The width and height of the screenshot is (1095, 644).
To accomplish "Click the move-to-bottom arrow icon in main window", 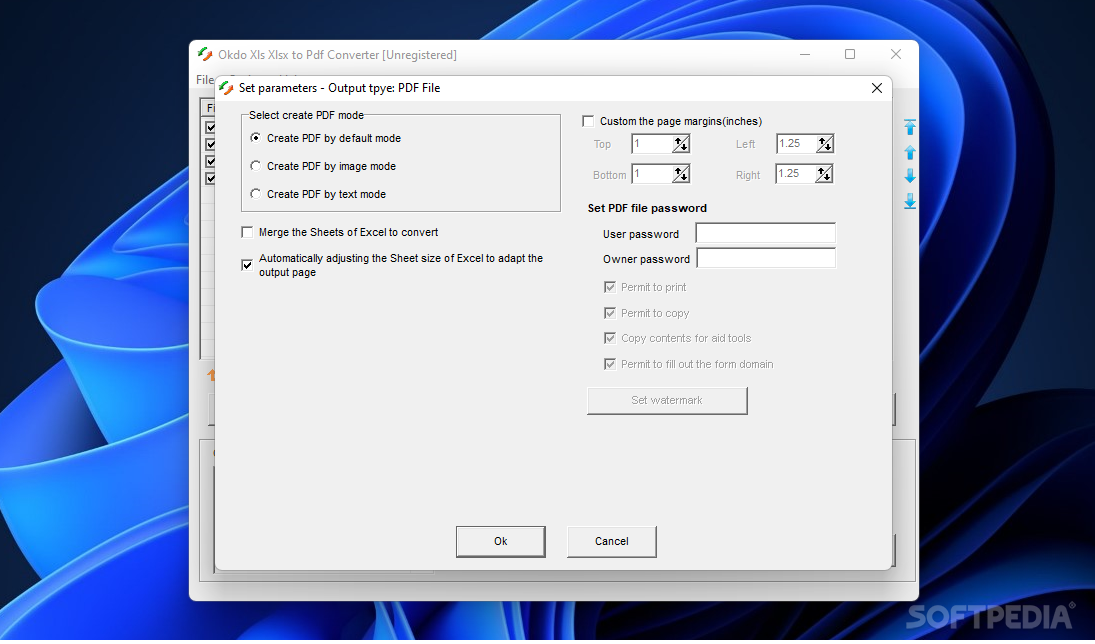I will pyautogui.click(x=909, y=202).
